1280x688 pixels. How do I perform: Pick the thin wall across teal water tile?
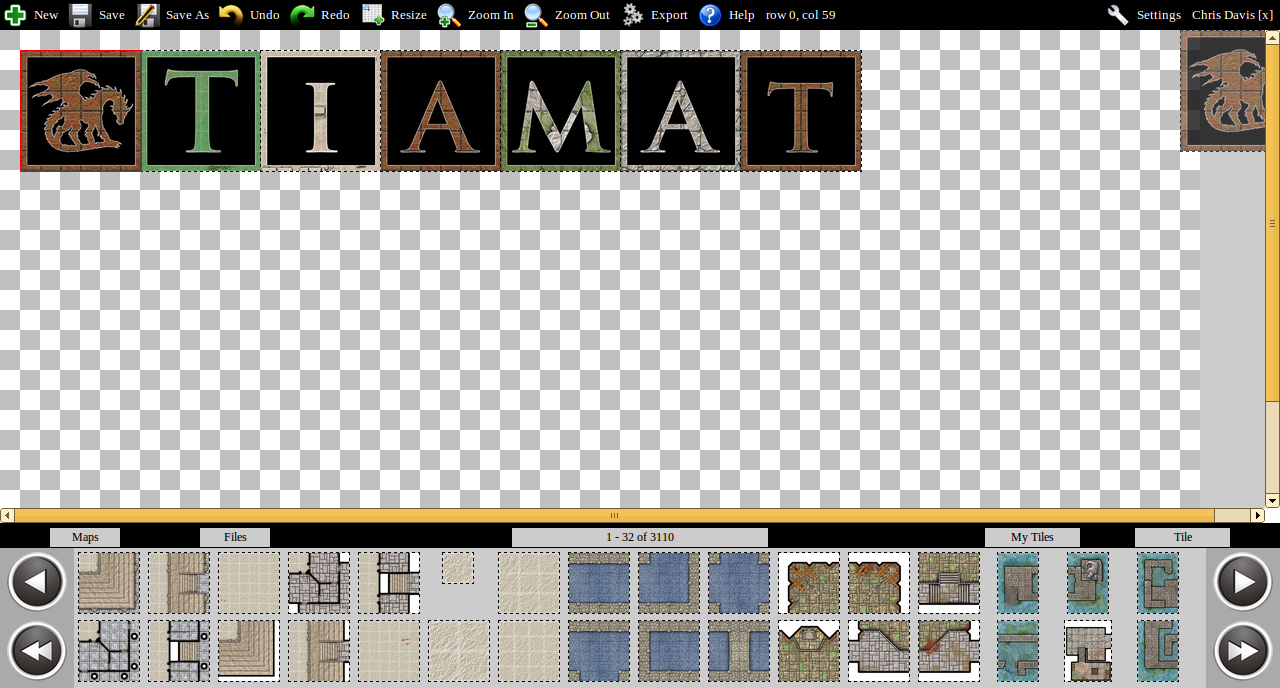(1018, 651)
